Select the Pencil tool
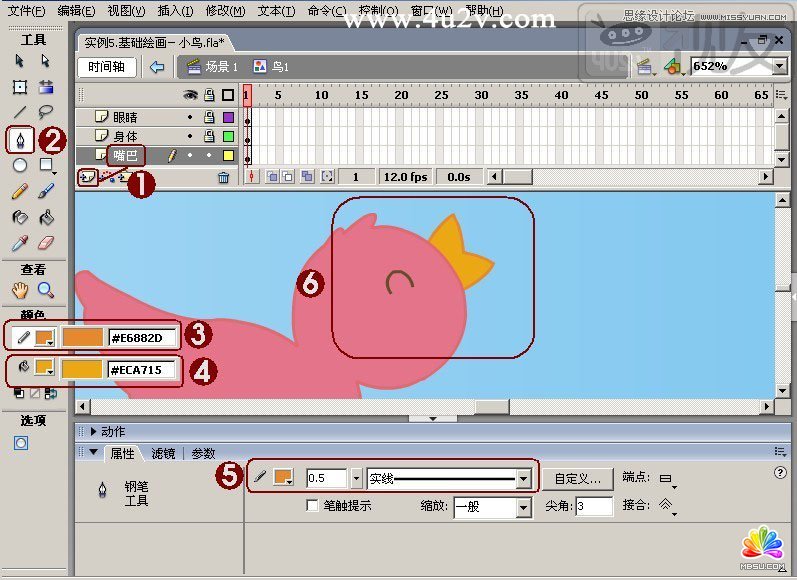Screen dimensions: 797x580 19,191
